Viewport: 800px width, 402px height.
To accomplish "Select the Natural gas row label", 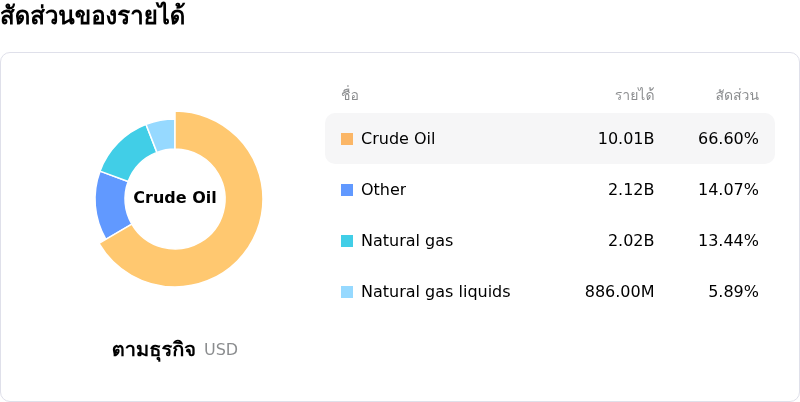I will coord(407,241).
